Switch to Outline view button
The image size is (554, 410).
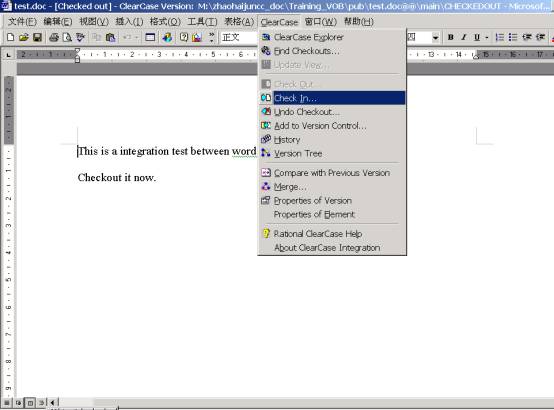[x=42, y=402]
